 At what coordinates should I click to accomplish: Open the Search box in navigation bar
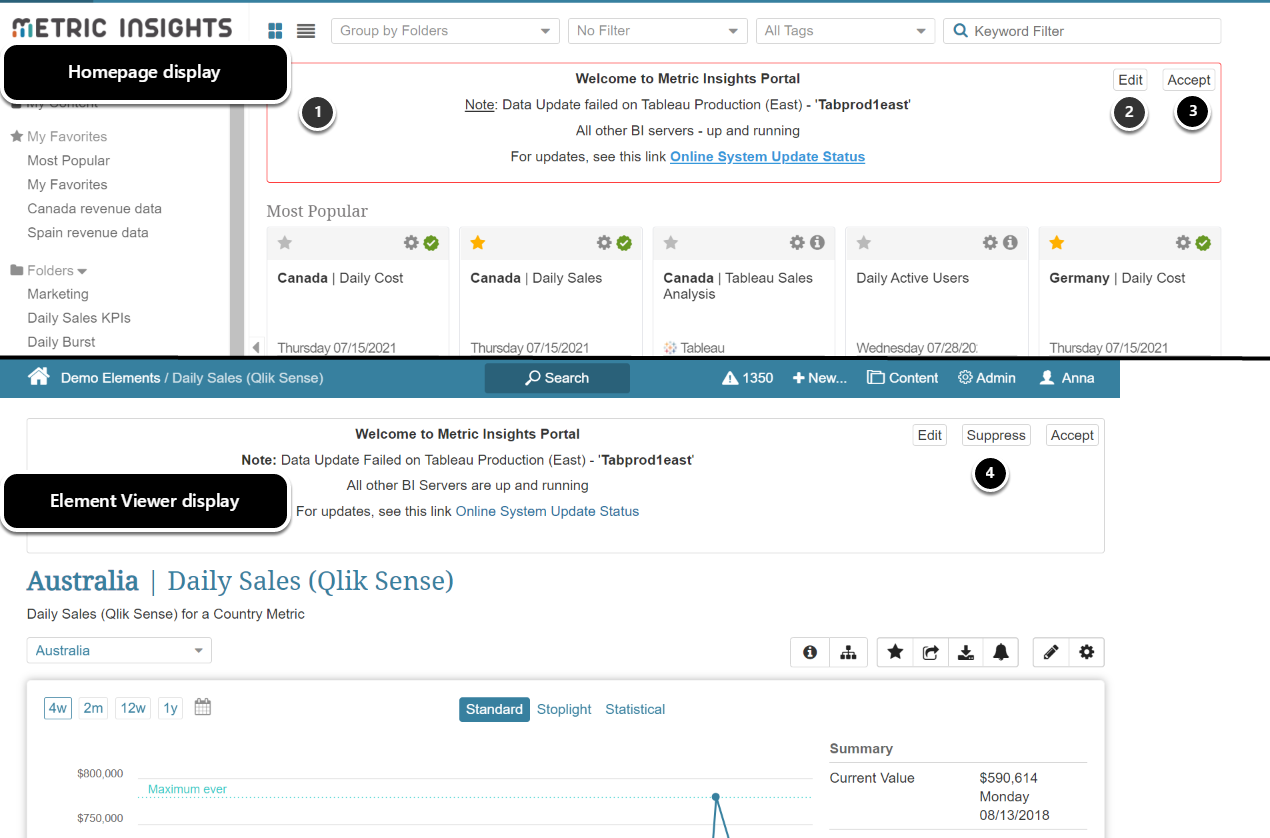pyautogui.click(x=557, y=378)
